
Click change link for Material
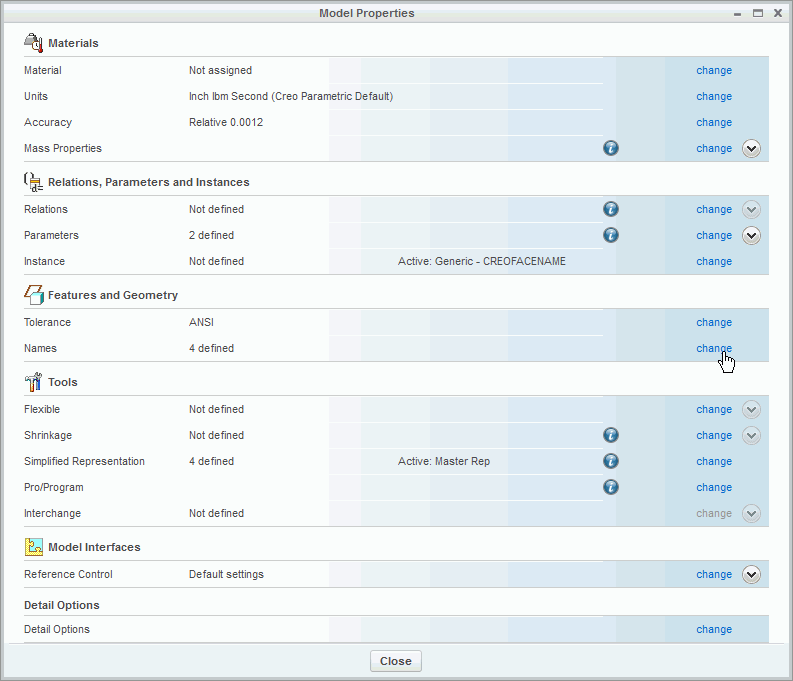(714, 71)
